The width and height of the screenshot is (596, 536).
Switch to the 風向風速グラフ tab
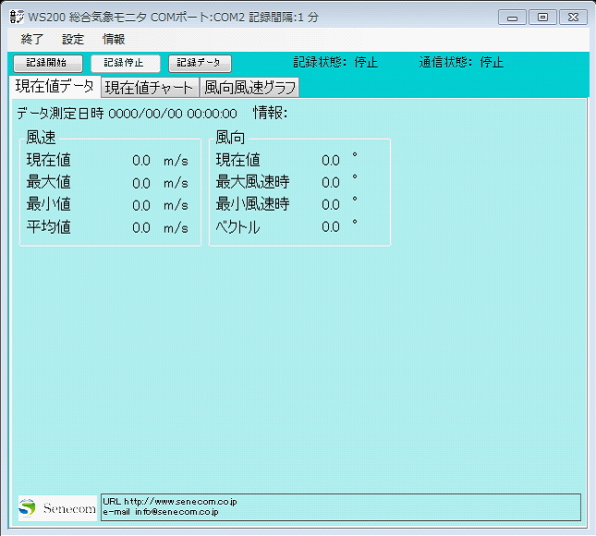250,88
